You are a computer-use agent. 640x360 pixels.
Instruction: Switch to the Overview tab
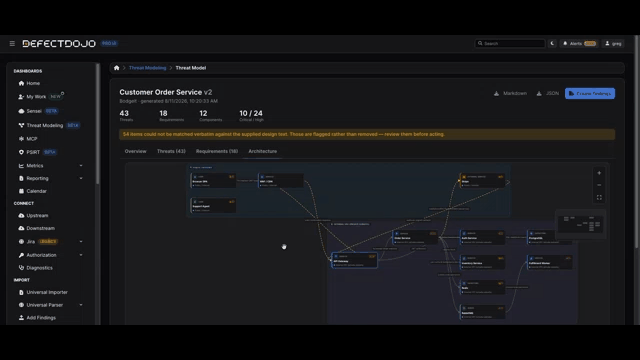[x=136, y=151]
